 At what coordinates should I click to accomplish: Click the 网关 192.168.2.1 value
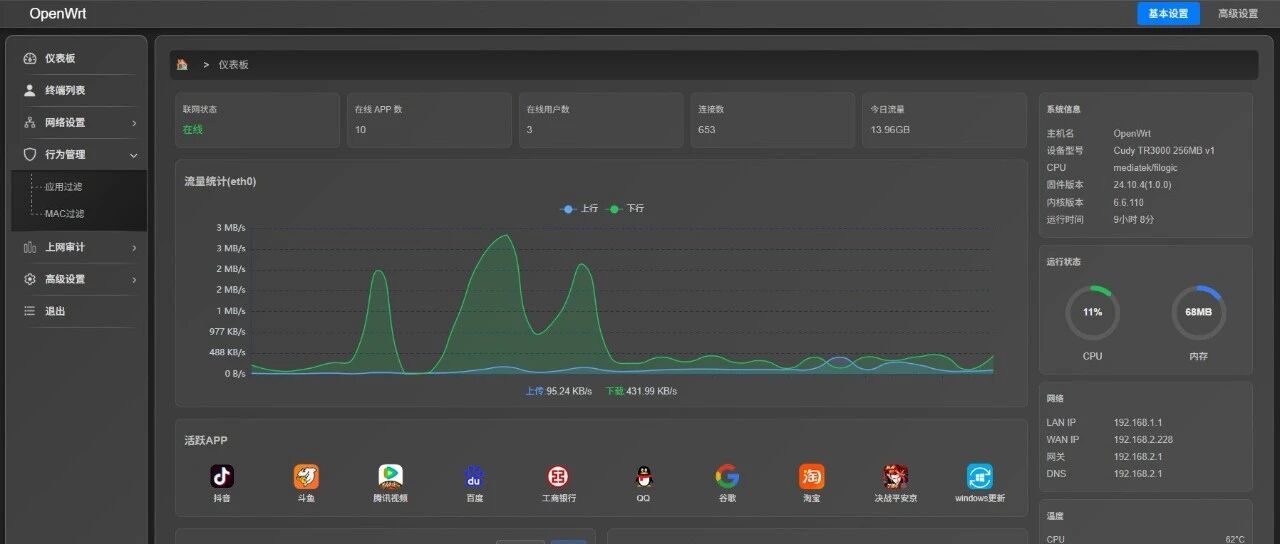[x=1138, y=456]
